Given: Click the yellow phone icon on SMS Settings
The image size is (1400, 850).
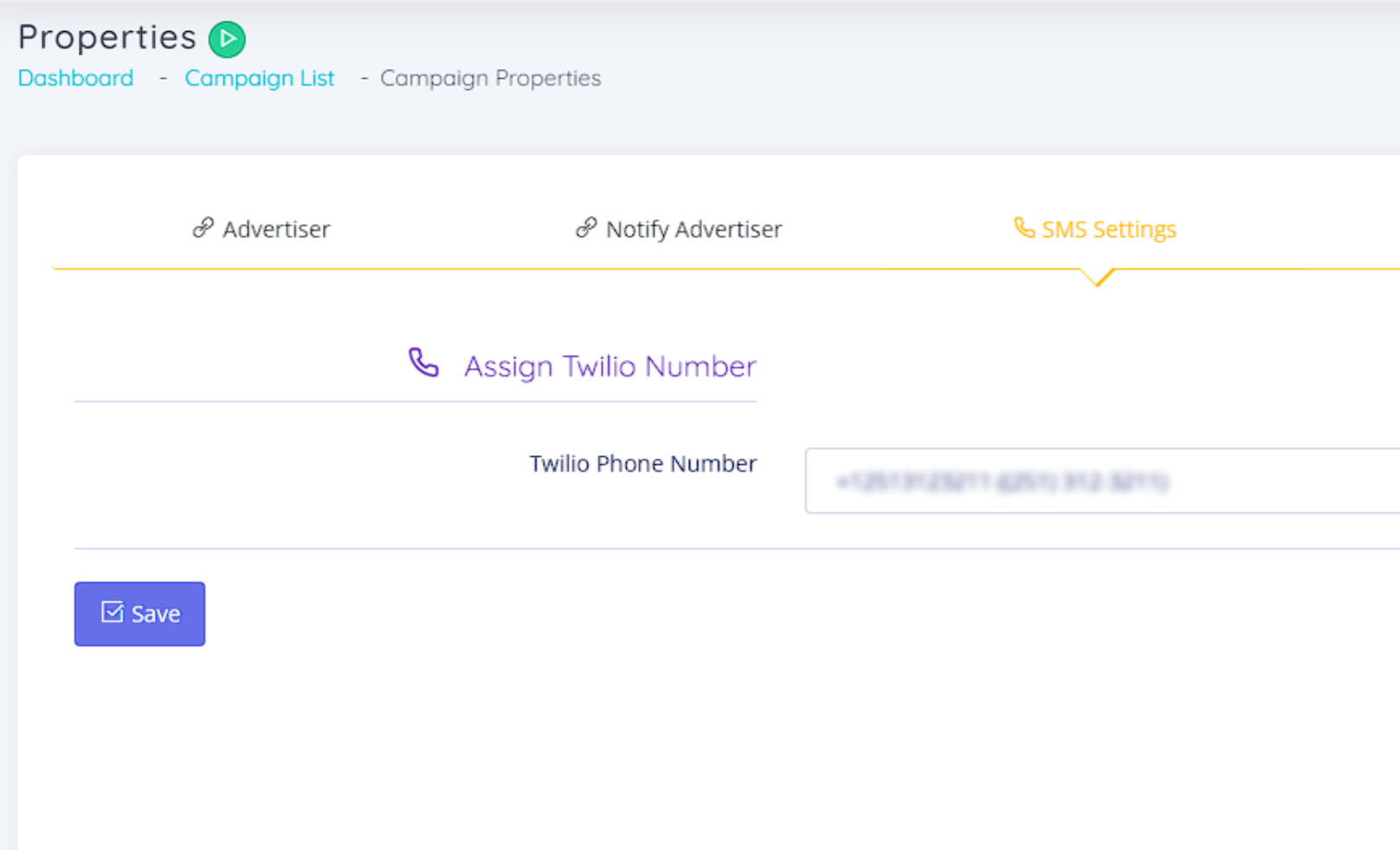Looking at the screenshot, I should [x=1024, y=228].
